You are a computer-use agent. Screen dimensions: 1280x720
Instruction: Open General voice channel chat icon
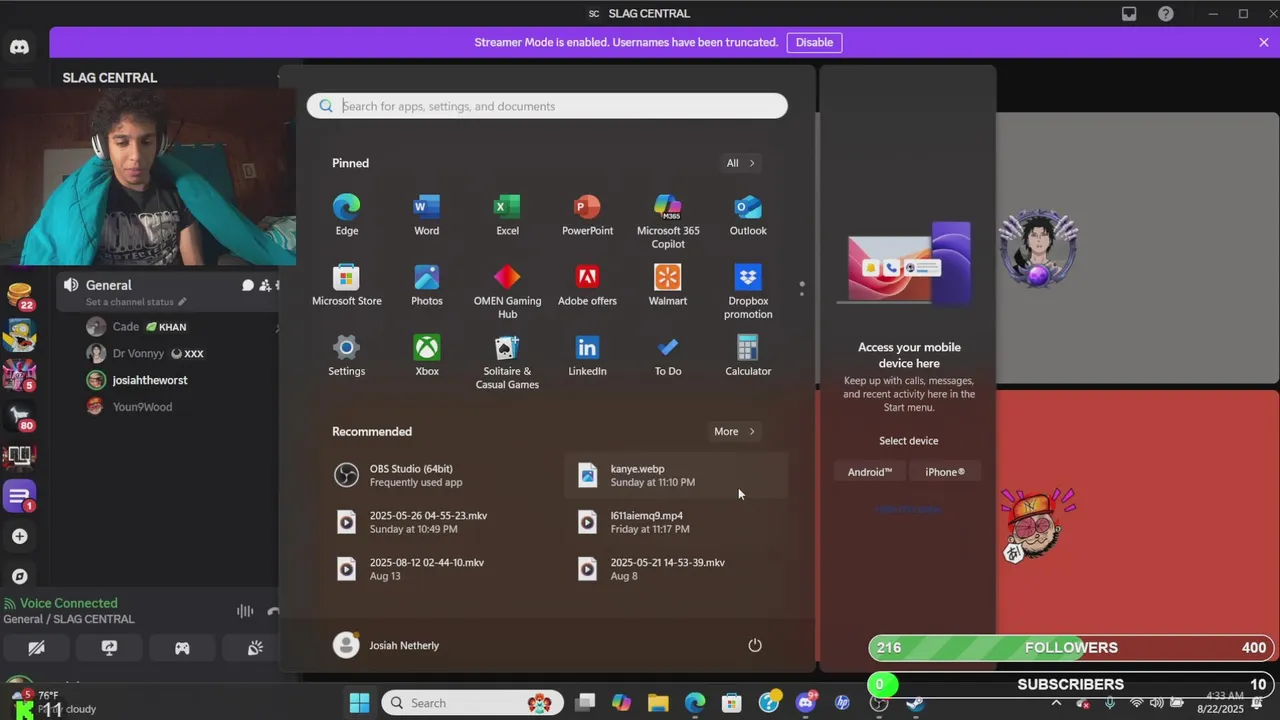pyautogui.click(x=248, y=285)
